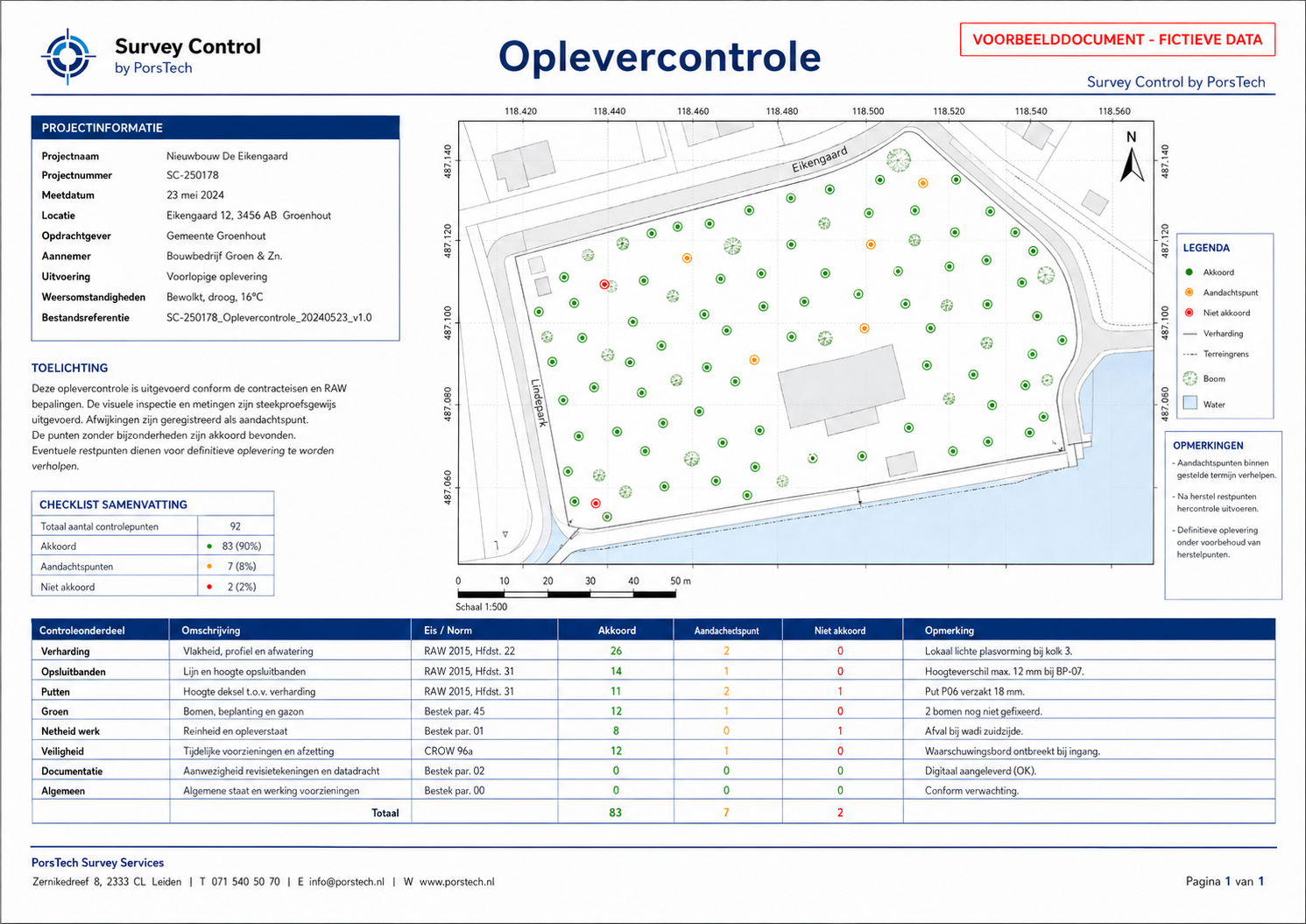1306x924 pixels.
Task: Select the orange Aandachtspunt dot in the legend
Action: (1189, 293)
